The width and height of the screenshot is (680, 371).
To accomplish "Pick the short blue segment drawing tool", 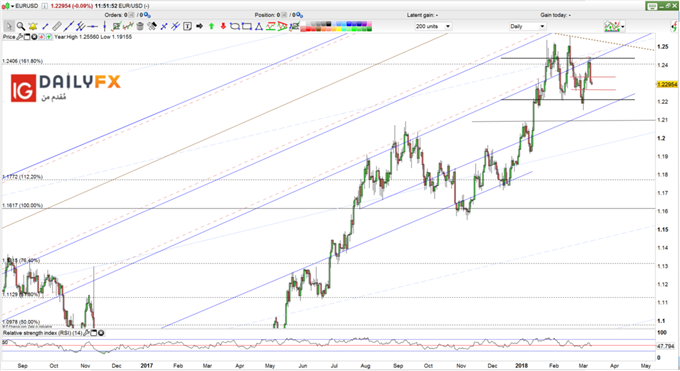I will [x=44, y=26].
